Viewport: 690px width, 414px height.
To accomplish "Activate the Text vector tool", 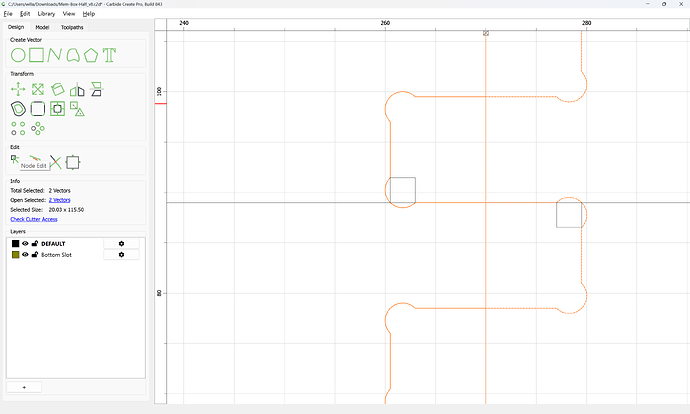I will [109, 55].
